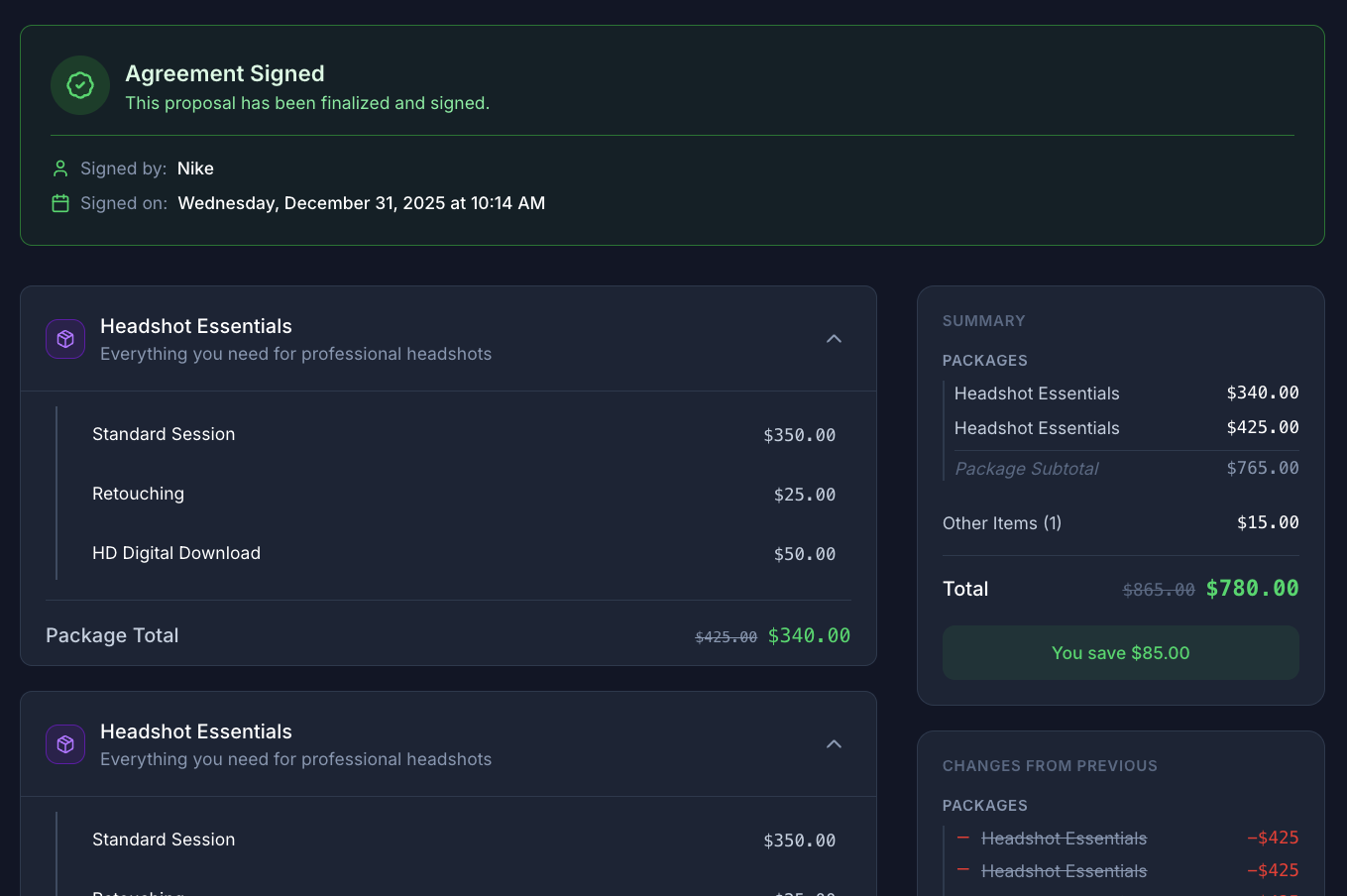Click the summary Headshot Essentials $425.00 row
The width and height of the screenshot is (1347, 896).
[1120, 428]
